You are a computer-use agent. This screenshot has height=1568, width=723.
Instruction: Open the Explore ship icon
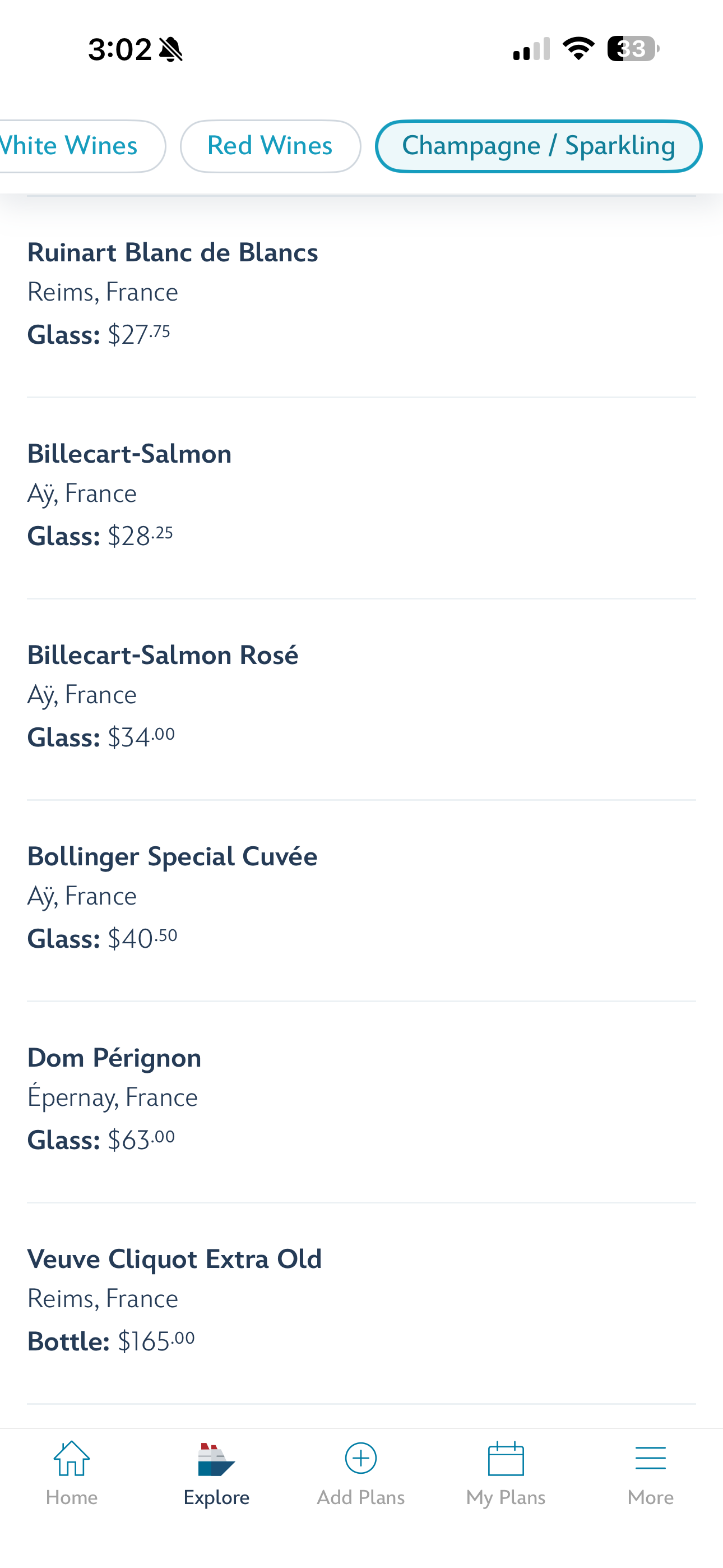pyautogui.click(x=216, y=1459)
